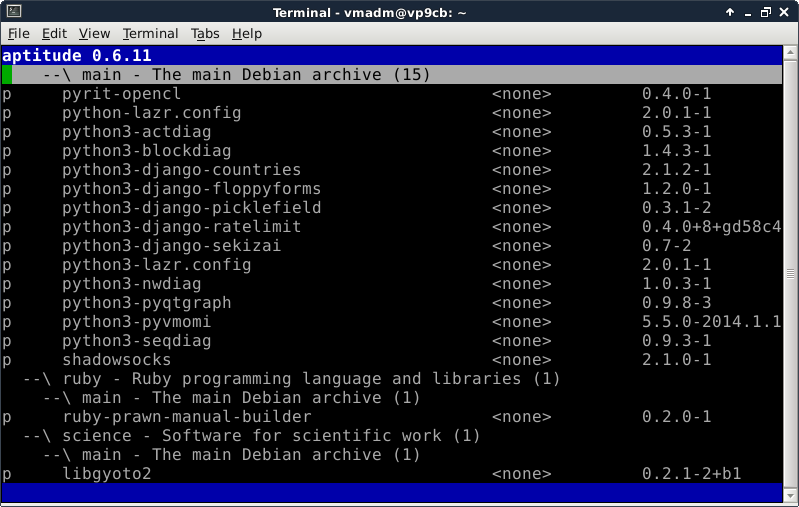Screen dimensions: 799x507
Task: Select ruby-prawn-manual-builder package
Action: point(186,417)
